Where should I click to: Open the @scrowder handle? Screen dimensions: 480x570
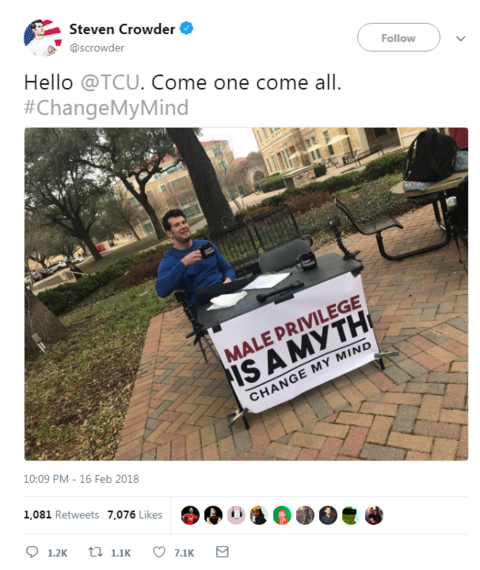(97, 48)
